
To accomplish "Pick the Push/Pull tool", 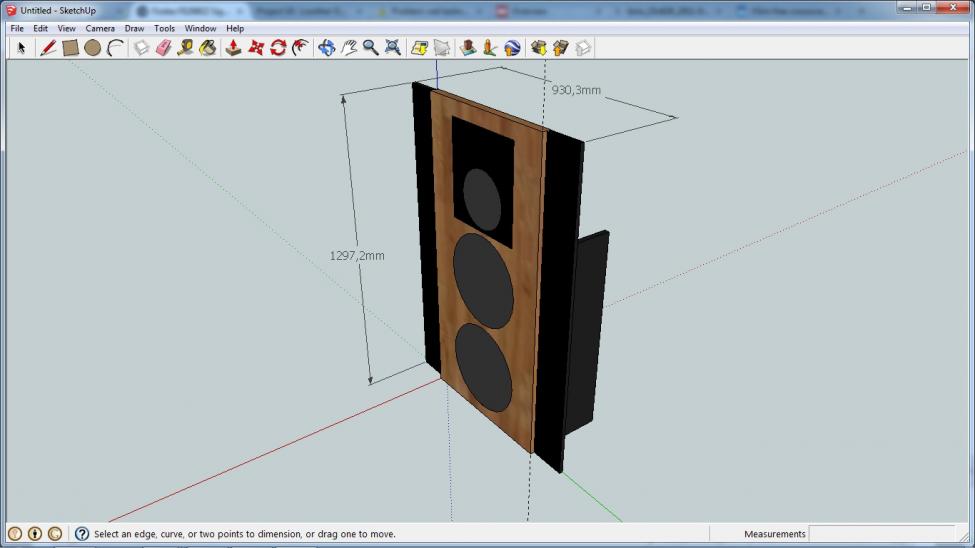I will coord(233,48).
